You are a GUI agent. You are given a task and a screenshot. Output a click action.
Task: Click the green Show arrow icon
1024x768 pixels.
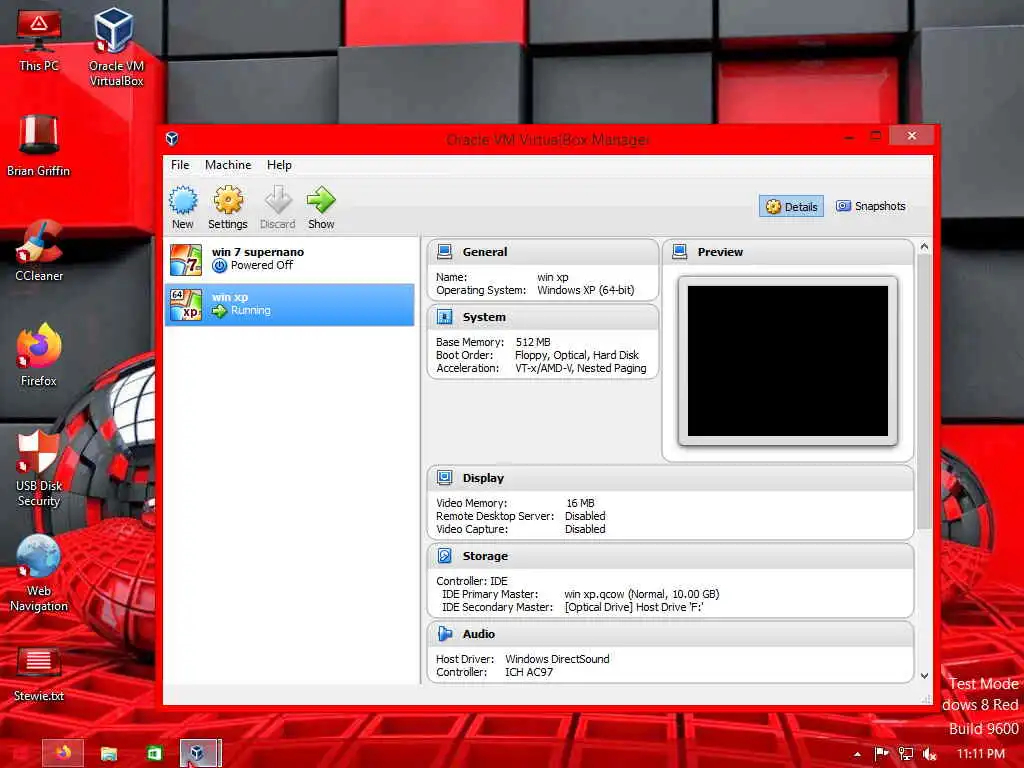click(x=321, y=200)
